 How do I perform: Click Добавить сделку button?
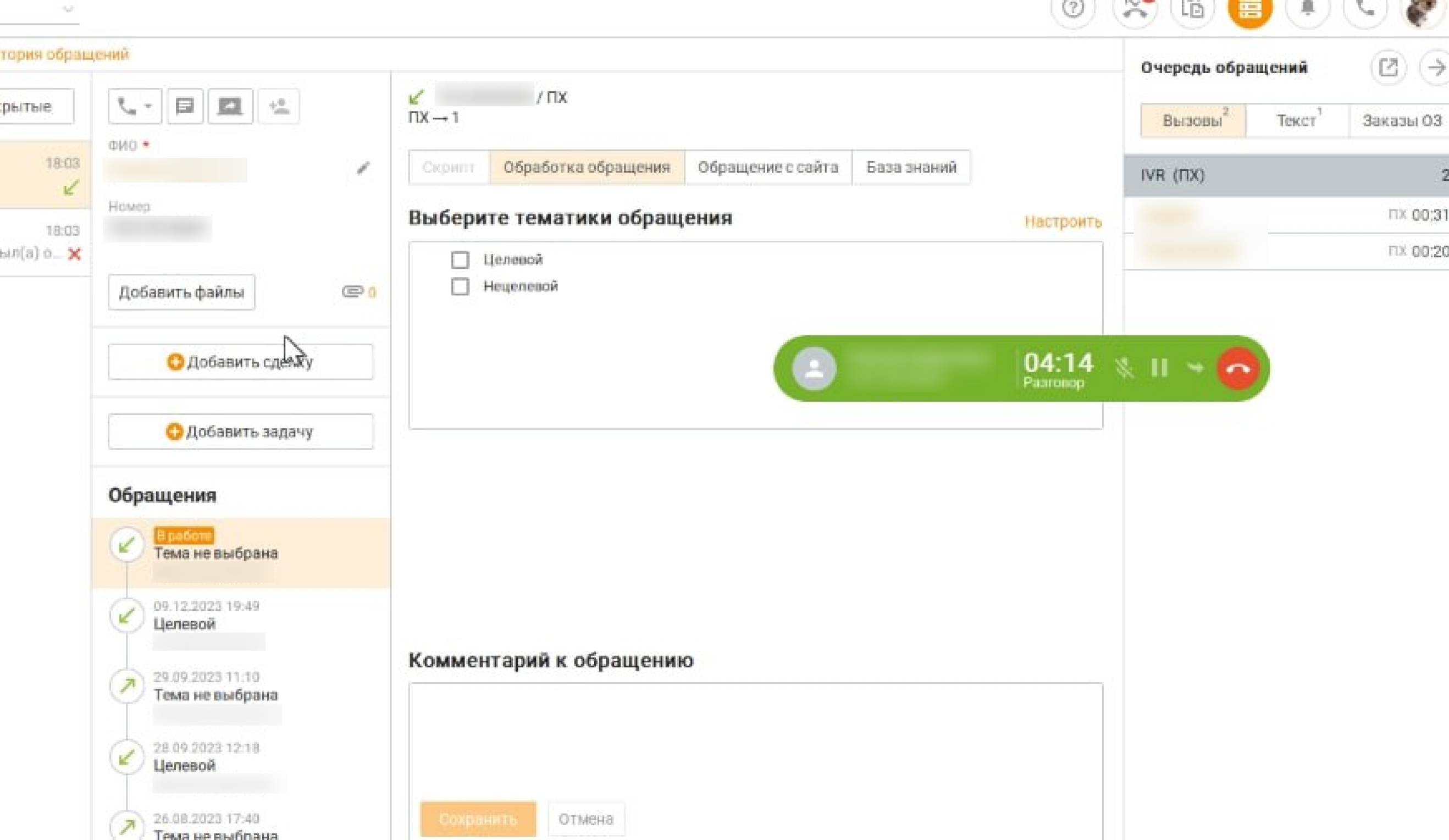tap(240, 362)
